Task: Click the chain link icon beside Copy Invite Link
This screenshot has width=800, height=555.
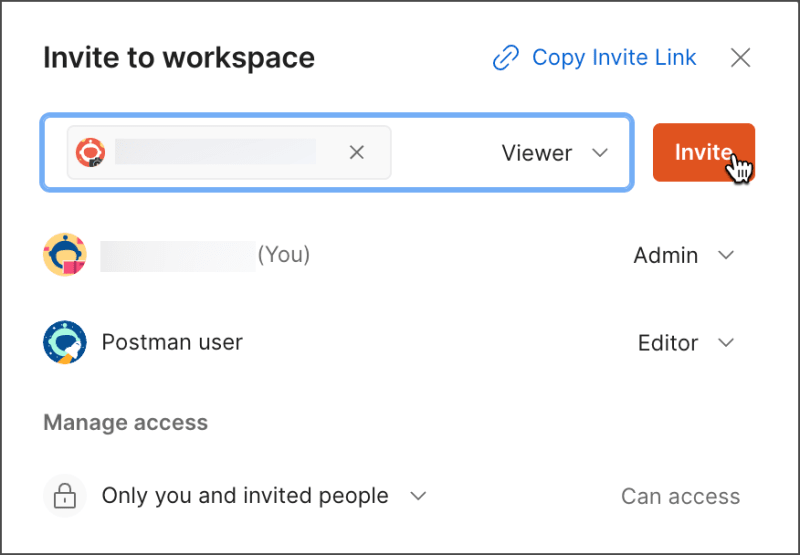Action: pos(506,58)
